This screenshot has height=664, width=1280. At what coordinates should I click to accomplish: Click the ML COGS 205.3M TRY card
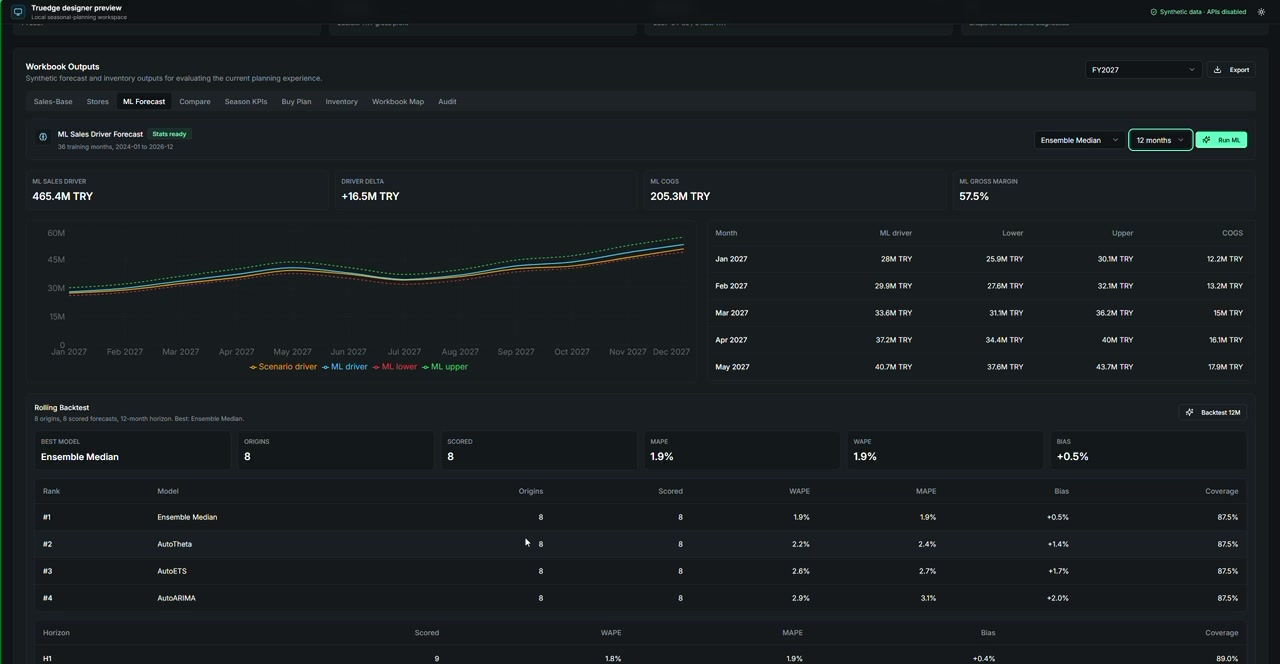(795, 190)
